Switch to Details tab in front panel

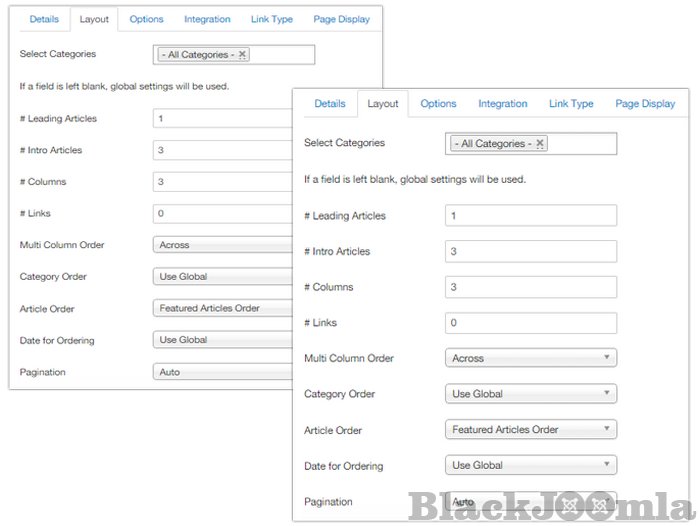[x=330, y=104]
